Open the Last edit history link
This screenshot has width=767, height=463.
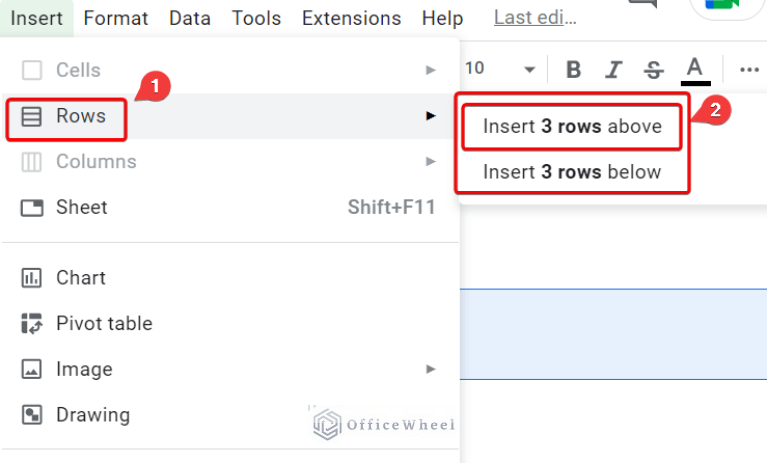(535, 18)
